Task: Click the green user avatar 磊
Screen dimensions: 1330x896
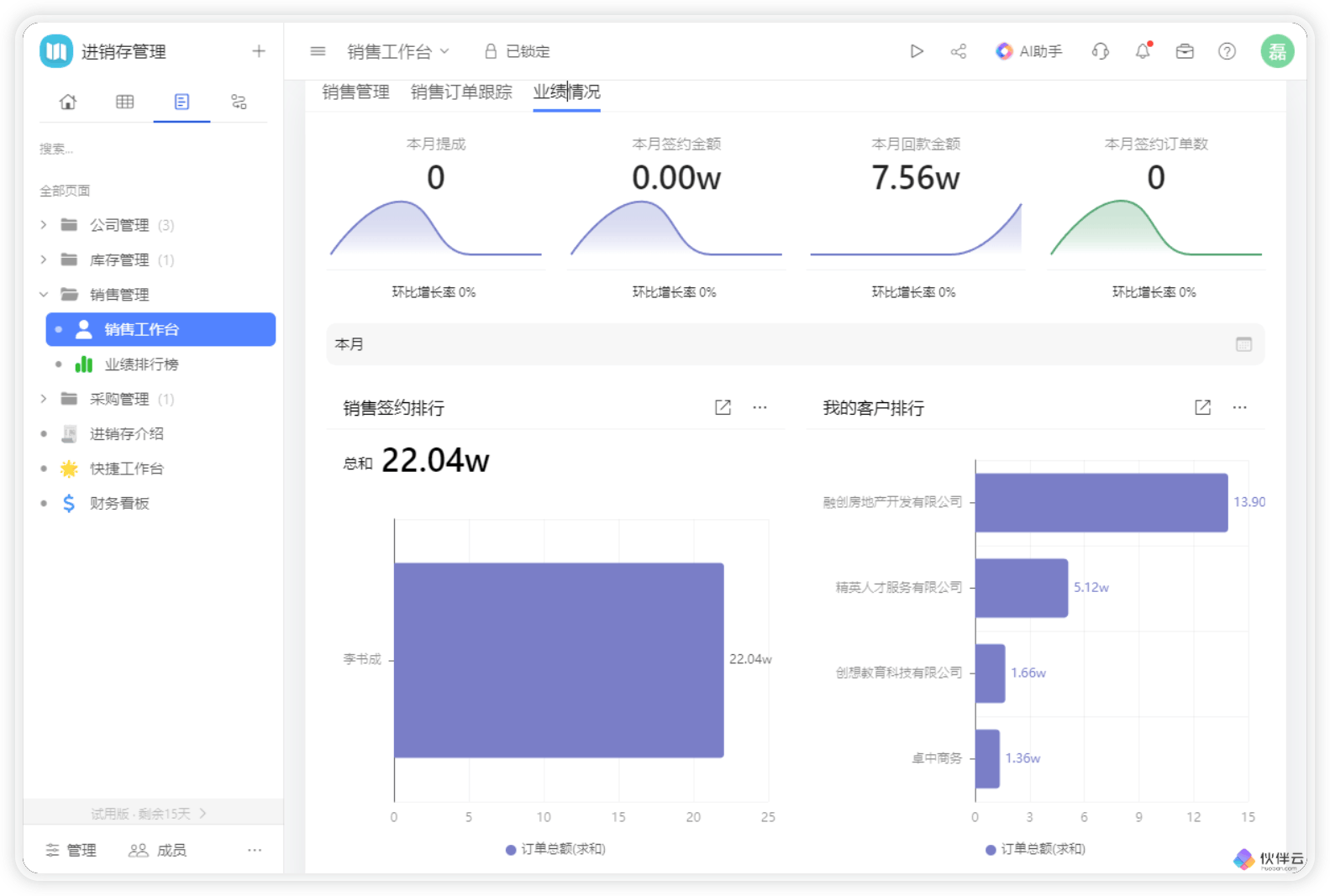Action: pos(1277,51)
